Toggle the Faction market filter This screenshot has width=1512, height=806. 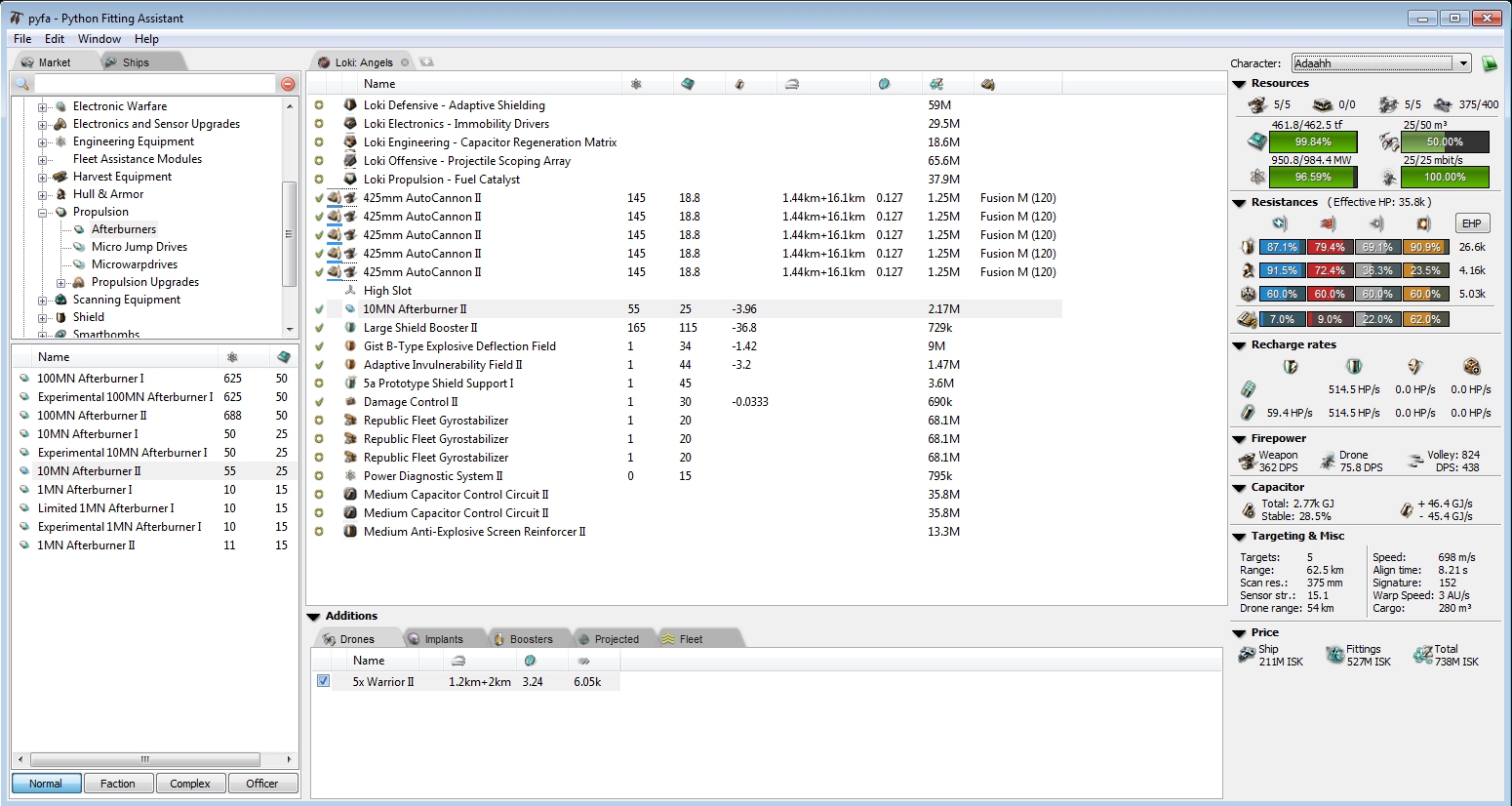(x=118, y=784)
